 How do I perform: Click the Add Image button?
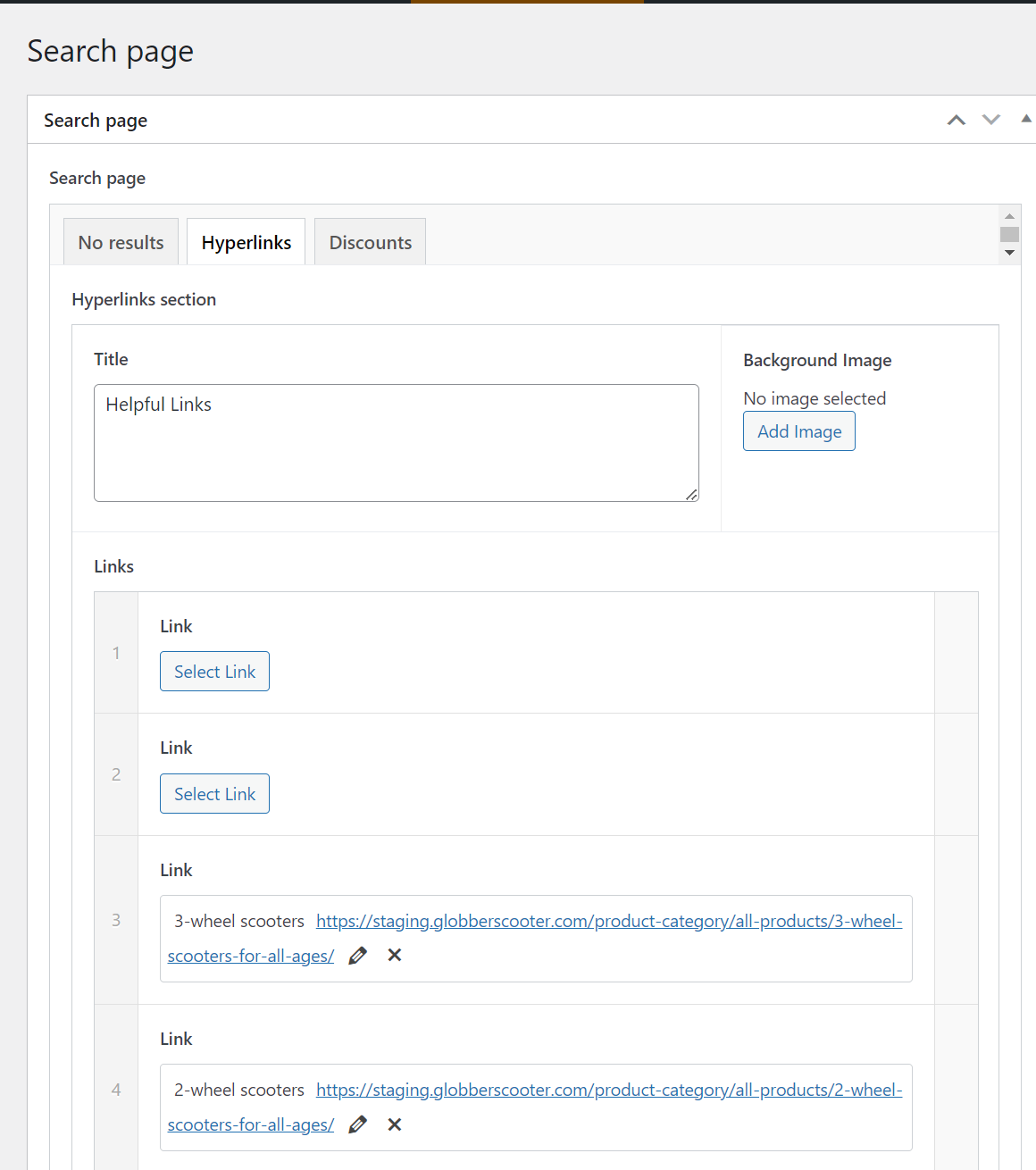[798, 430]
